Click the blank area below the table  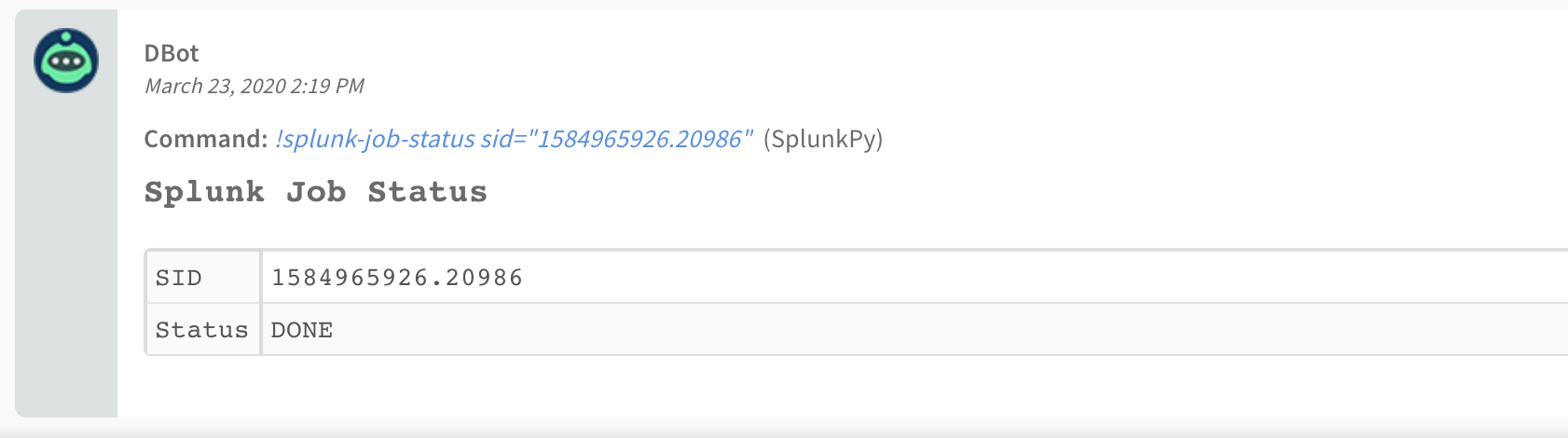coord(746,387)
